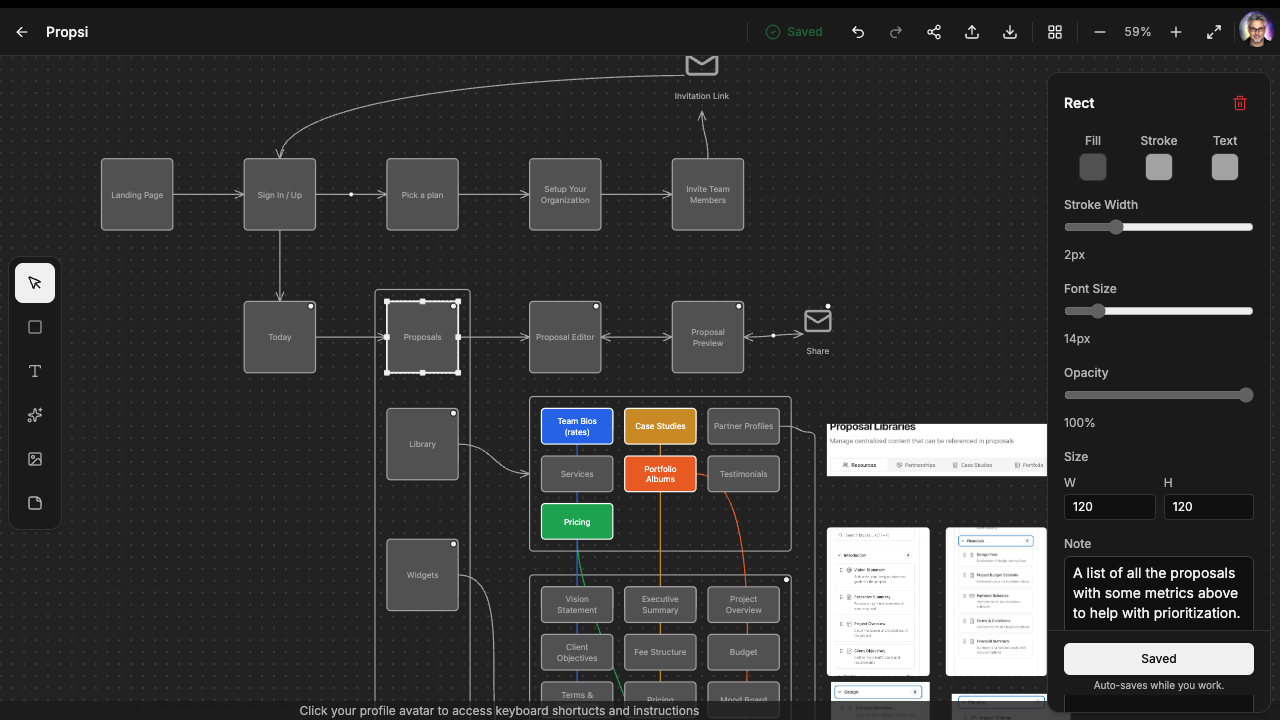Click the Opacity slider track

(1159, 395)
